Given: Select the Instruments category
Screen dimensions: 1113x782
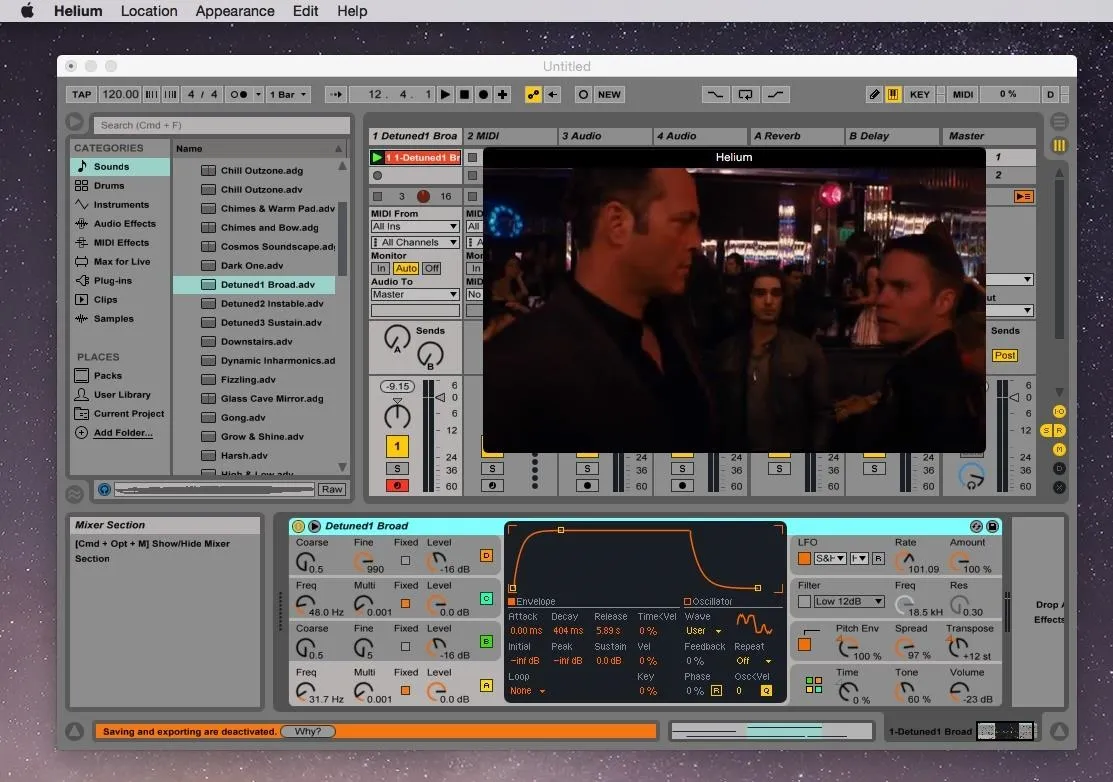Looking at the screenshot, I should tap(120, 204).
